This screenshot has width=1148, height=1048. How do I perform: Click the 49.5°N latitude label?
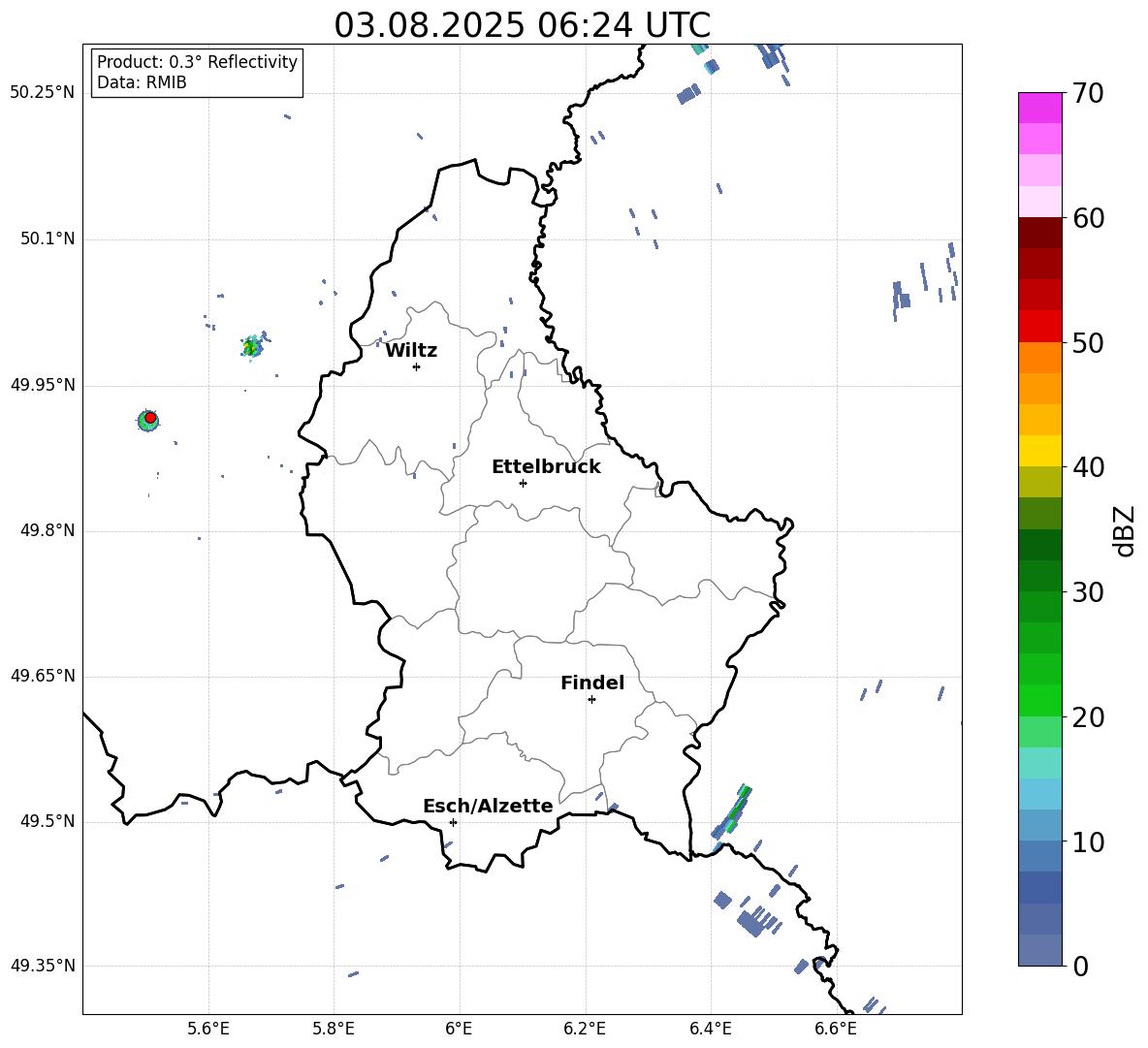(47, 821)
